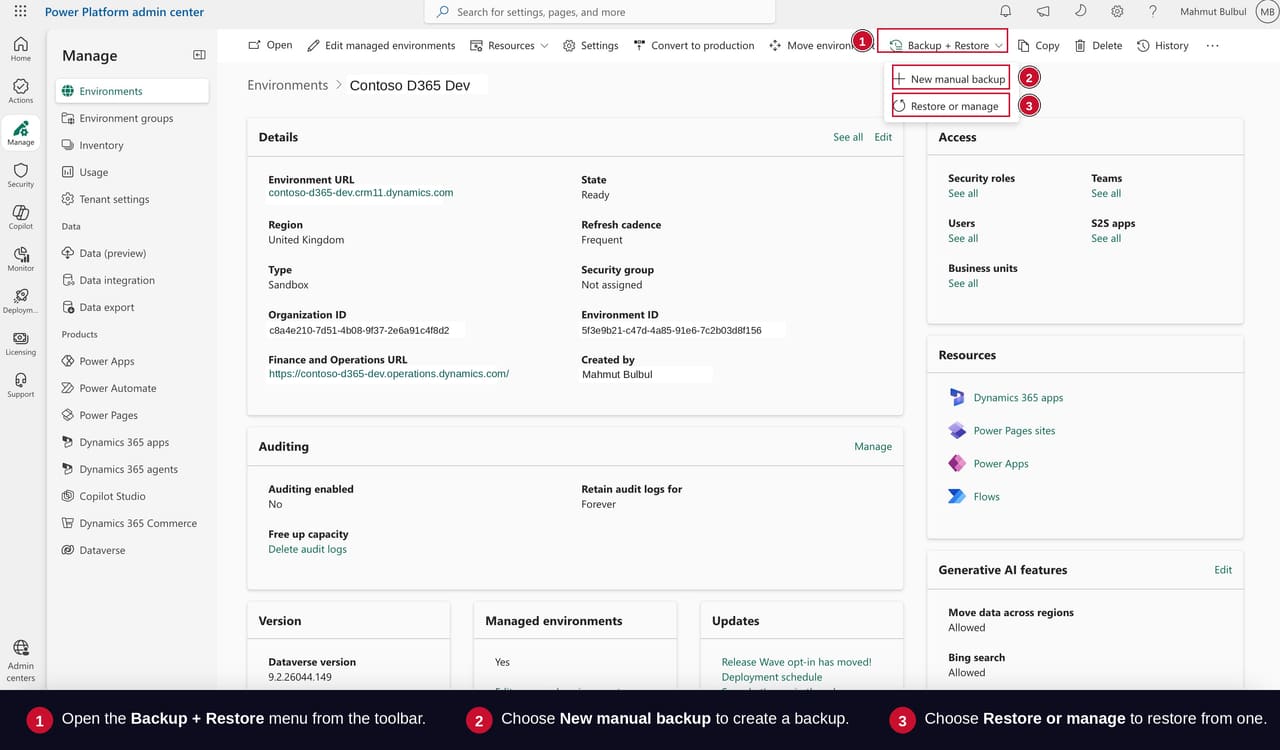
Task: Open Monitor in left rail
Action: tap(21, 259)
